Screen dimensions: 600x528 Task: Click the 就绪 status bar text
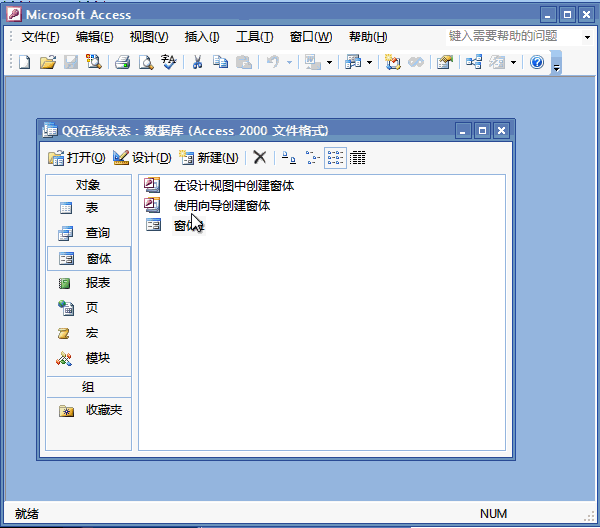(27, 514)
